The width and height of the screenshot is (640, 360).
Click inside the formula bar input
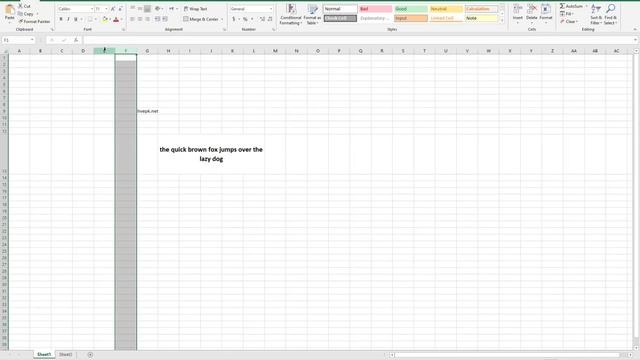pyautogui.click(x=357, y=40)
